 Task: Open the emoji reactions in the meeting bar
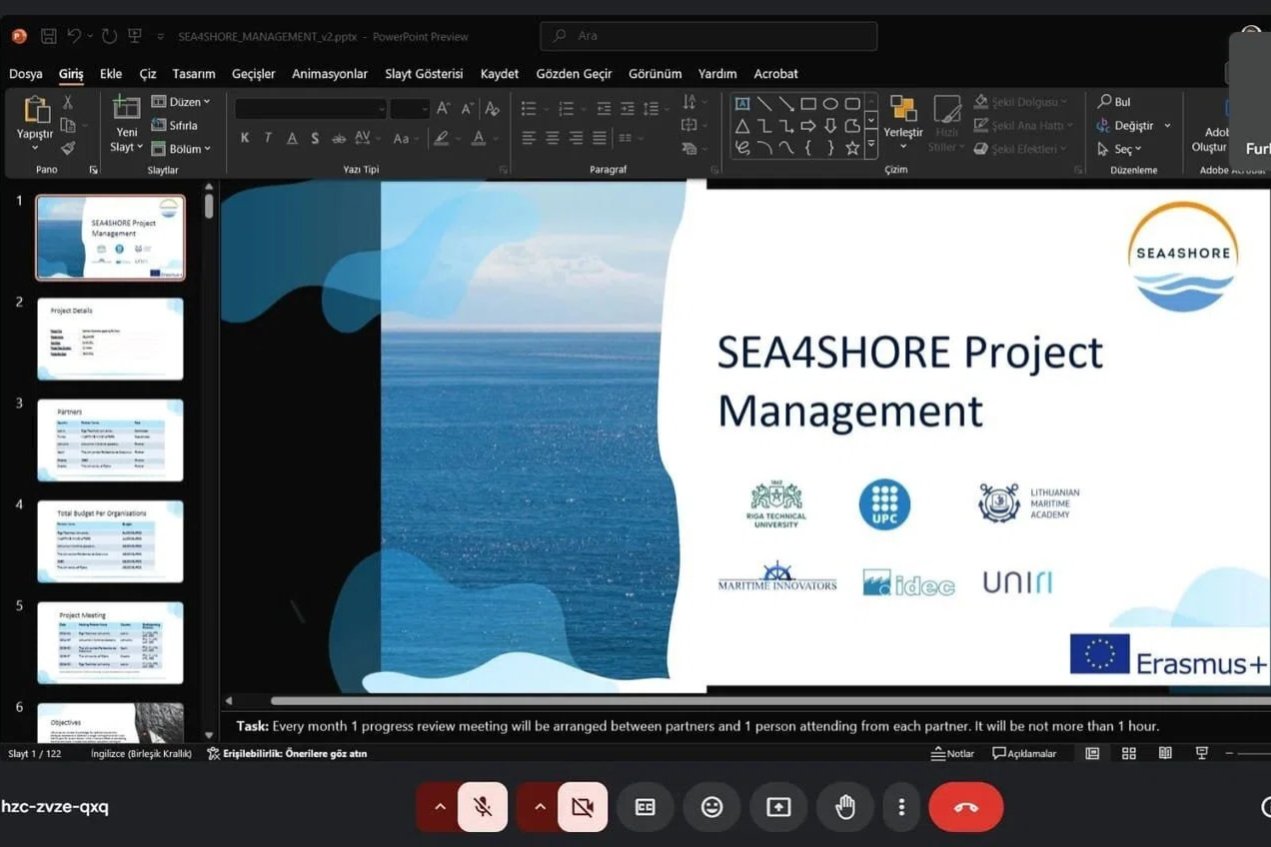pos(712,807)
